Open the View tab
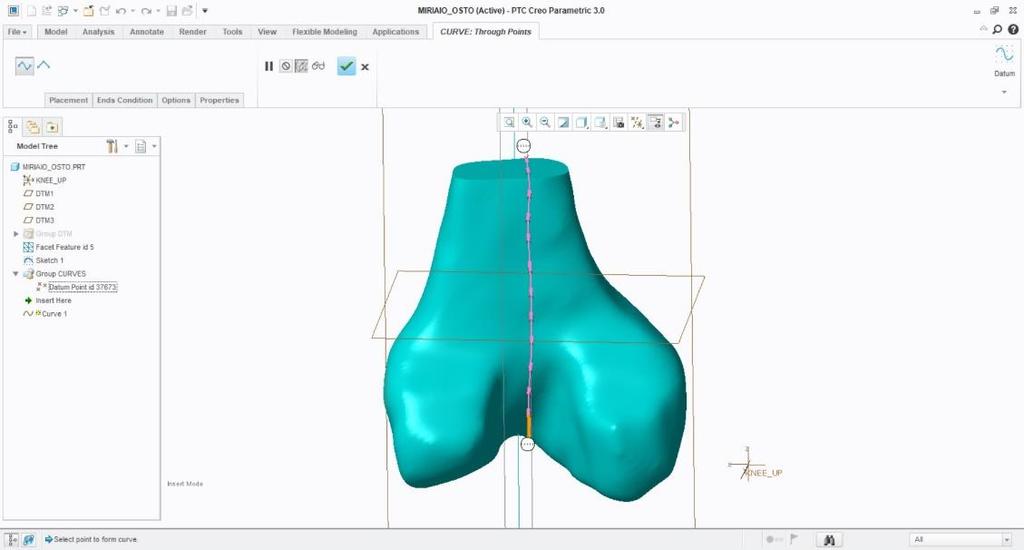 267,31
